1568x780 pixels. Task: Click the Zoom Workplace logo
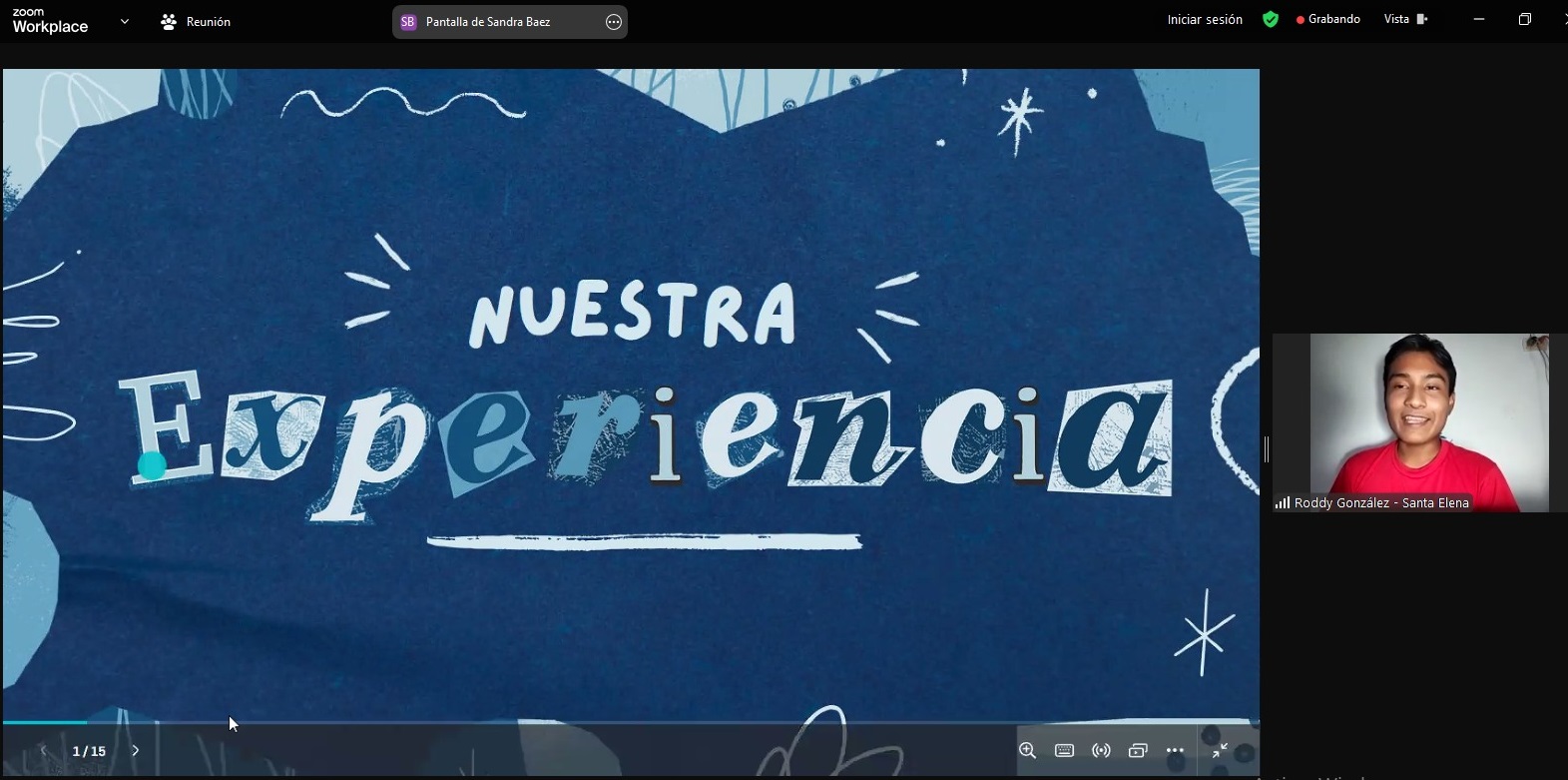(50, 21)
